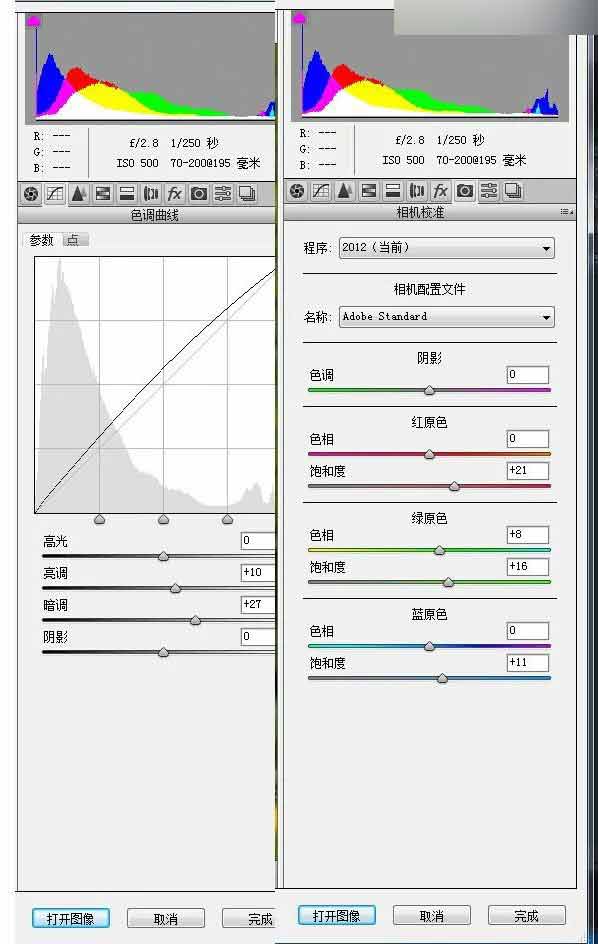This screenshot has height=944, width=598.
Task: Click 绿原色 色相 slider handle
Action: coord(440,550)
